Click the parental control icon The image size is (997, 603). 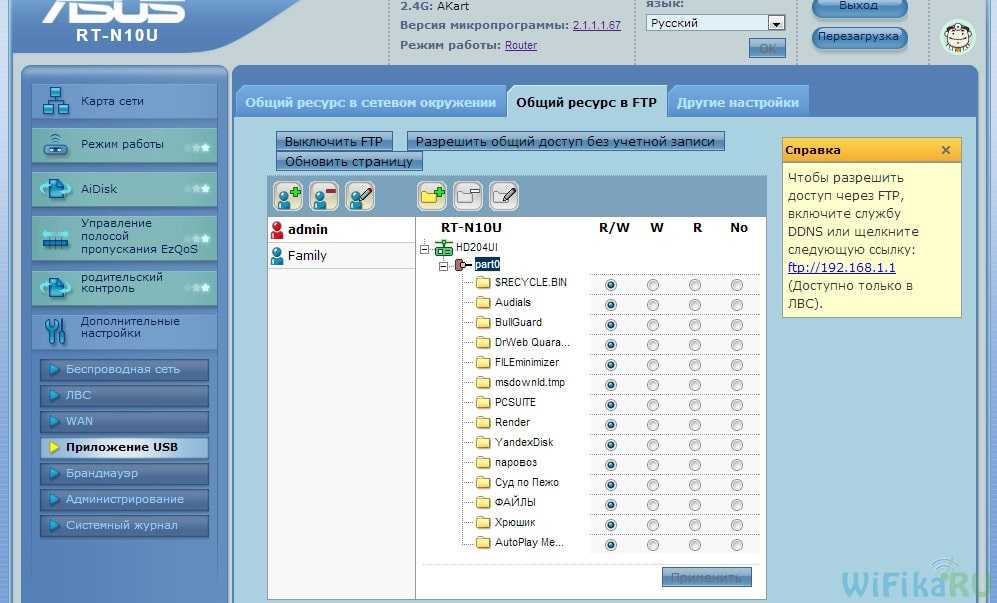[x=56, y=287]
